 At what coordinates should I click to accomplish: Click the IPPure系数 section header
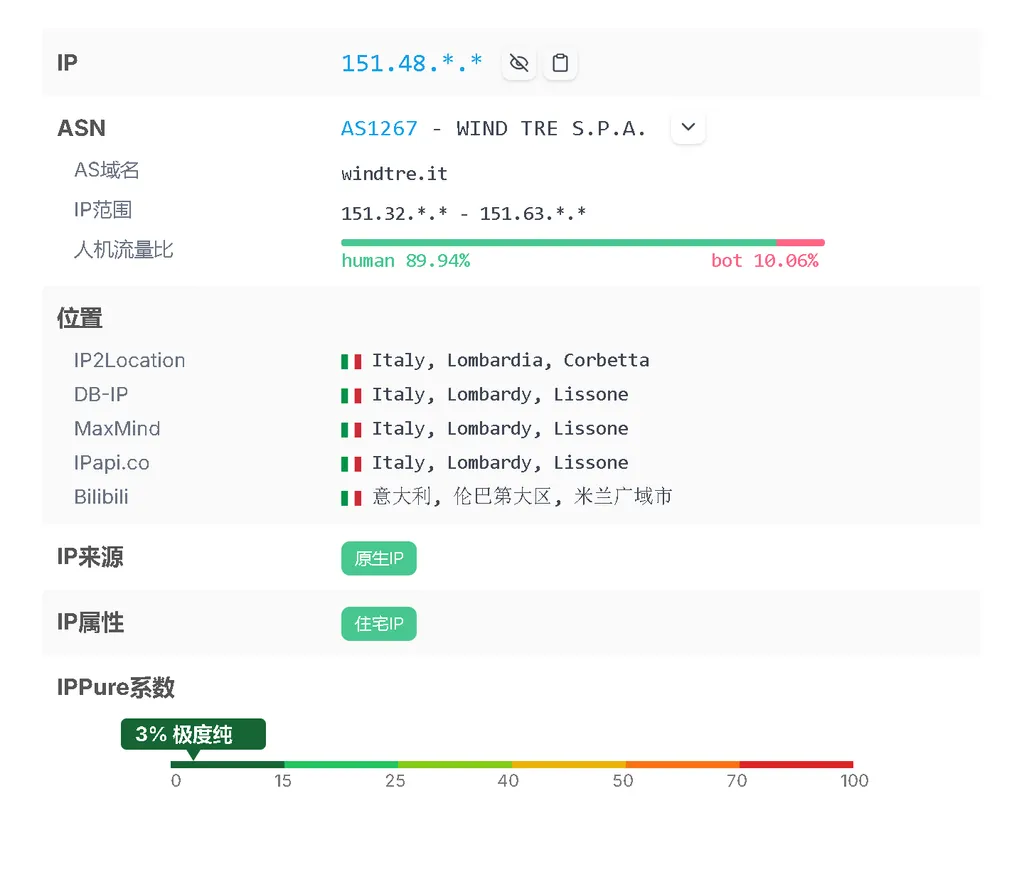click(115, 687)
